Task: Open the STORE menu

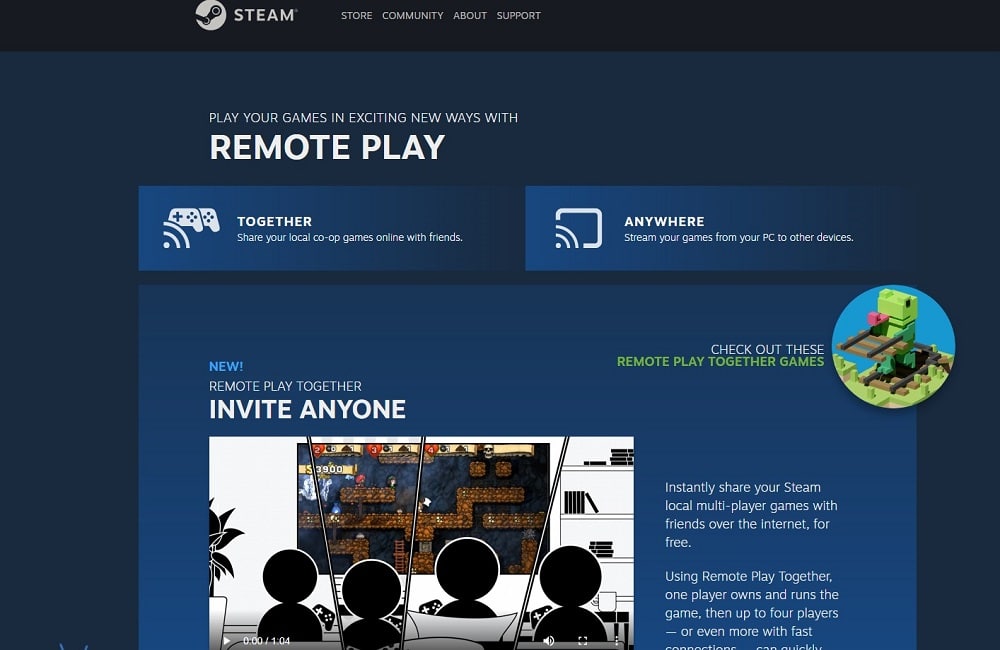Action: coord(357,15)
